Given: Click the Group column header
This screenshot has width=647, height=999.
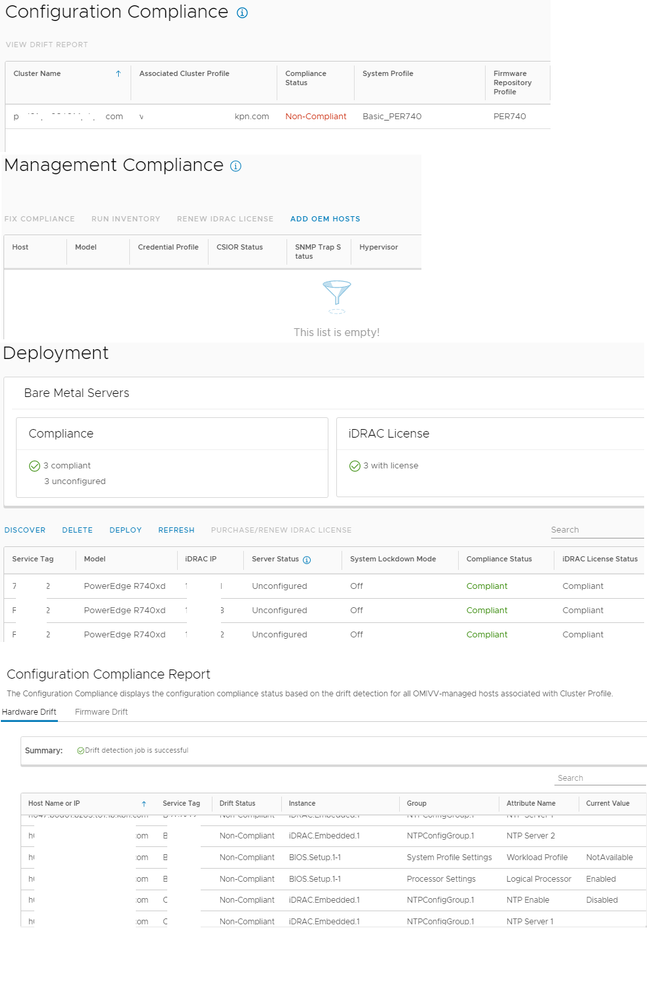Looking at the screenshot, I should (416, 804).
